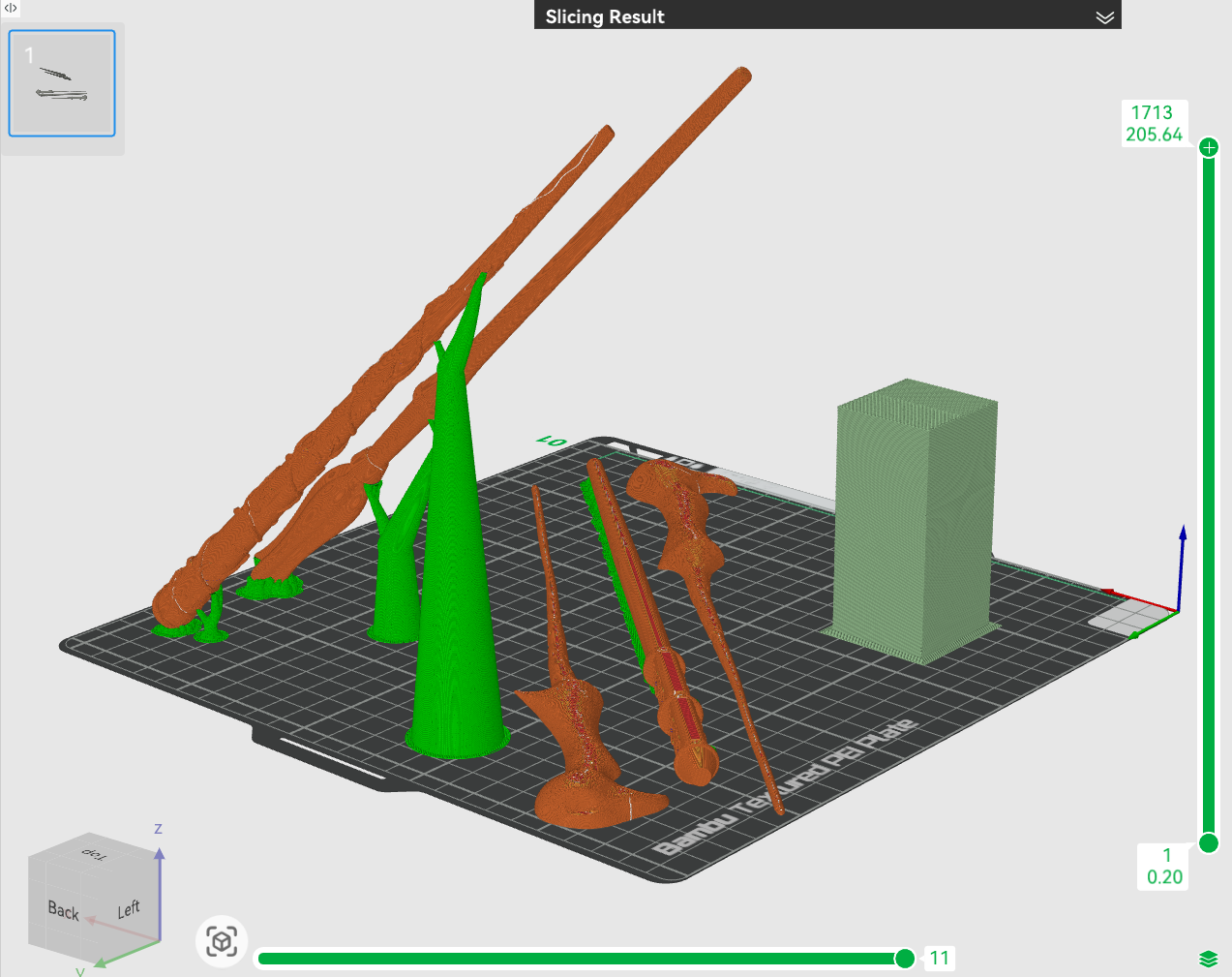The image size is (1232, 977).
Task: Select the Left face of the navigation cube
Action: [129, 908]
